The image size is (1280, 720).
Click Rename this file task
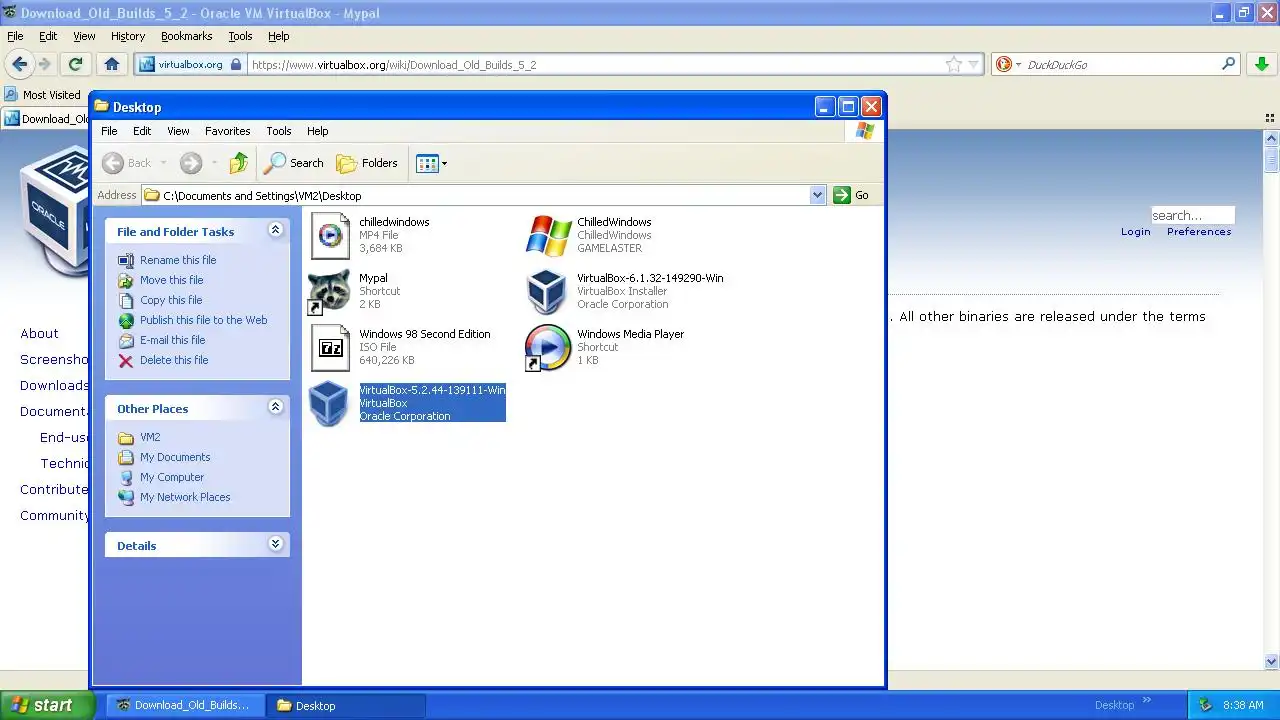[178, 260]
